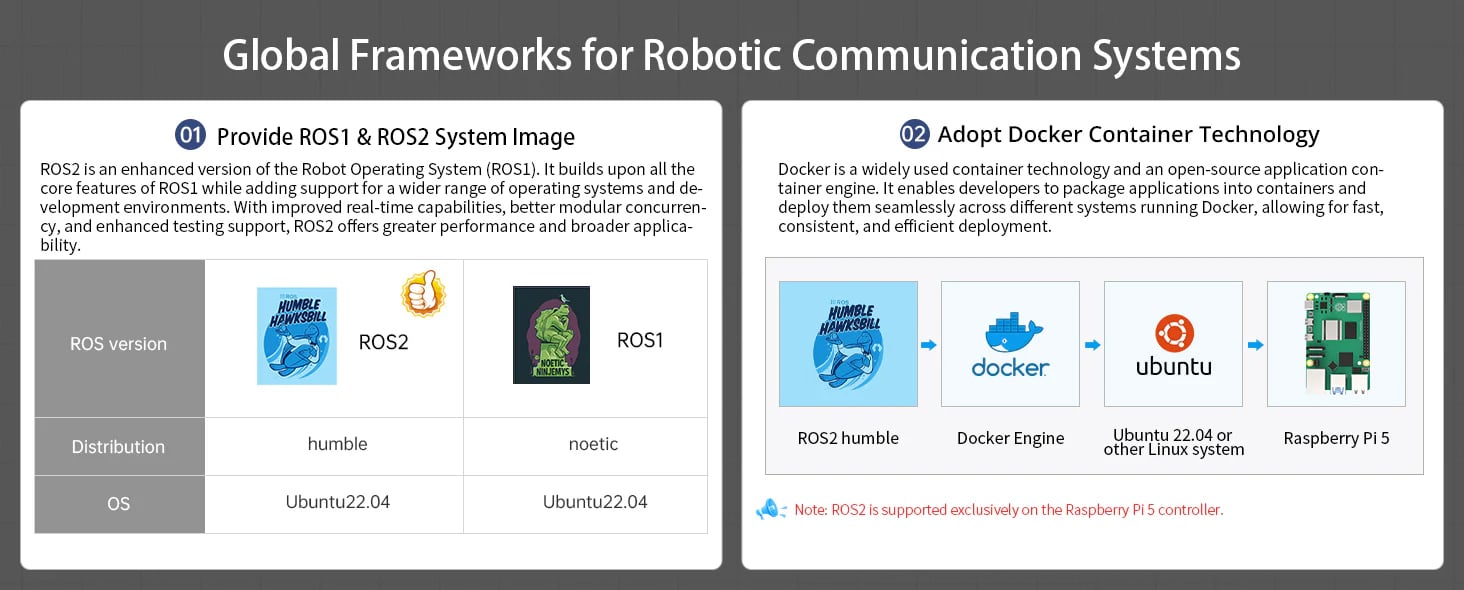
Task: Click the arrow between Docker and Ubuntu tiles
Action: coord(1092,345)
